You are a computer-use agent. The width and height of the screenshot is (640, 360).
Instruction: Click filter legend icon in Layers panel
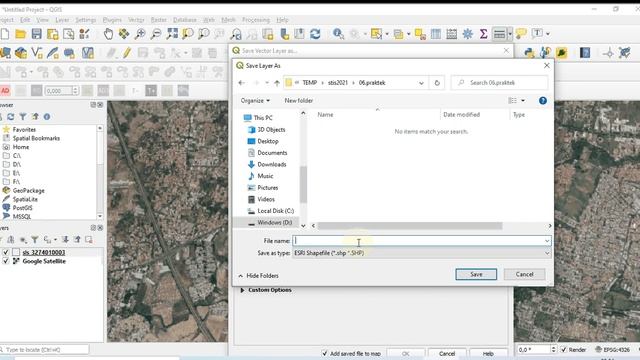coord(35,240)
